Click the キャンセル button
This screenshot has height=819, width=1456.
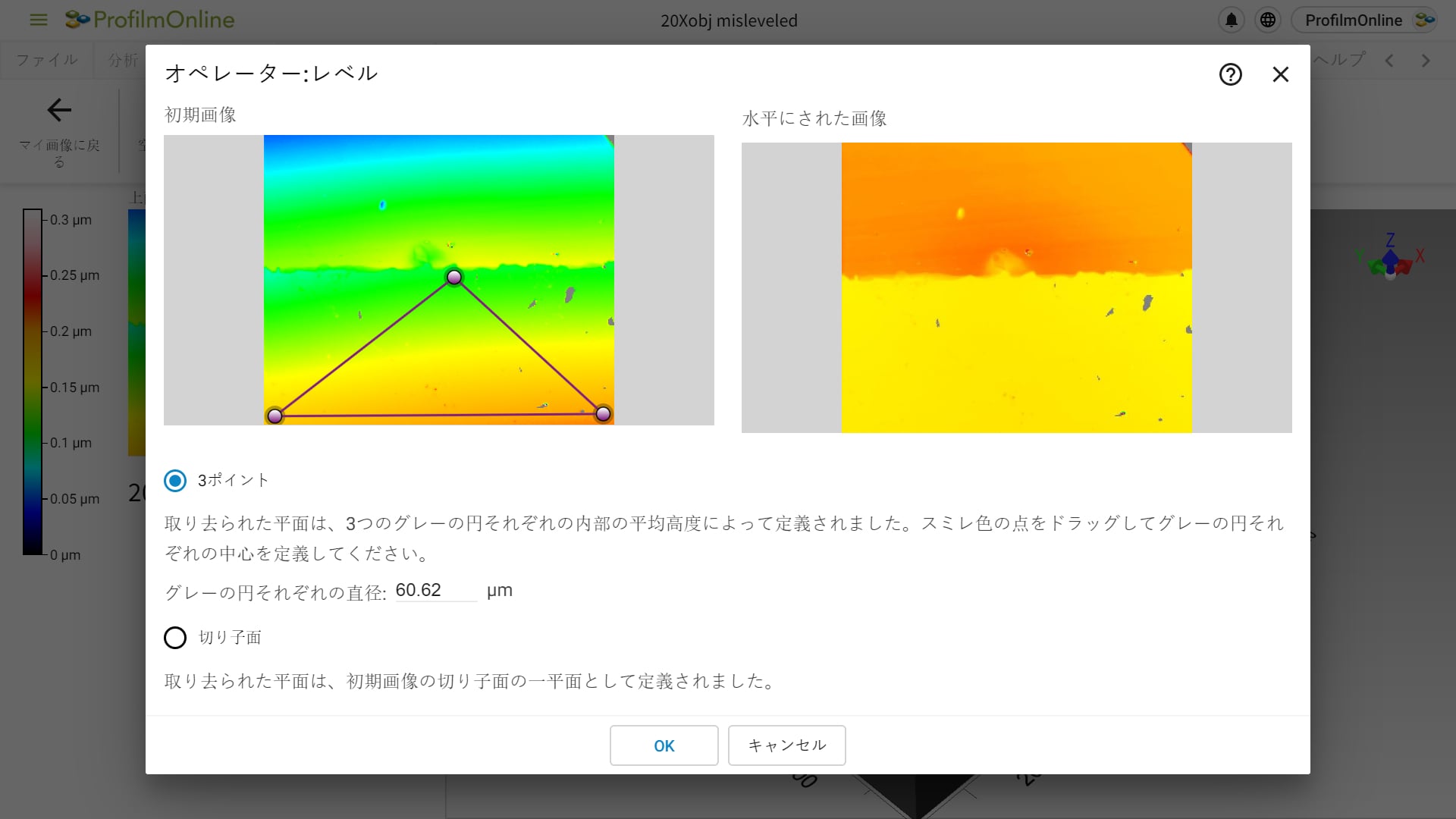[786, 745]
